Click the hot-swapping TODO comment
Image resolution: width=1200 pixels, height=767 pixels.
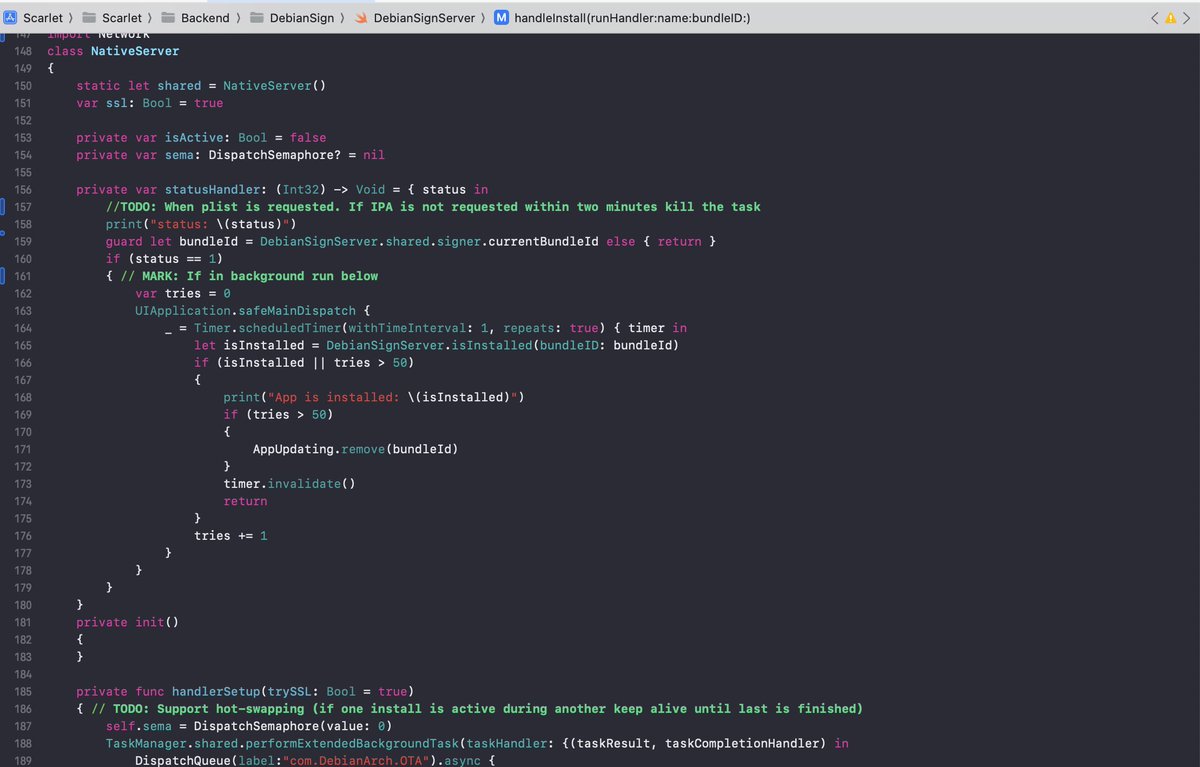[x=477, y=708]
